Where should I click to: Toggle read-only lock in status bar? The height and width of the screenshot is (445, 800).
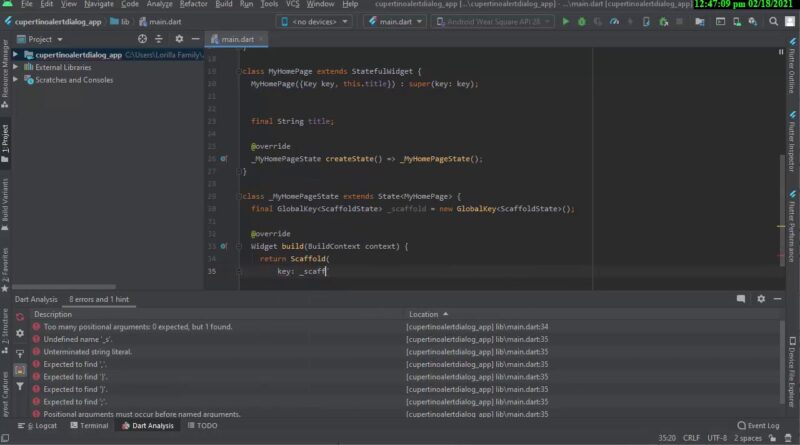tap(773, 438)
